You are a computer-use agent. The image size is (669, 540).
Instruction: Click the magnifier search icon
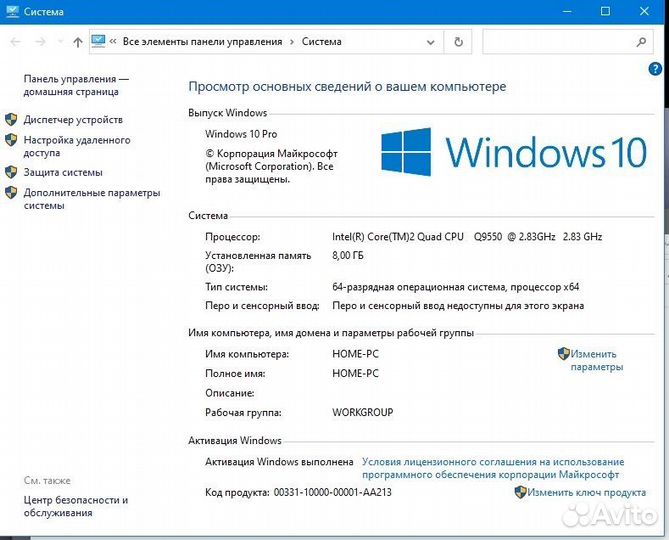pyautogui.click(x=641, y=42)
